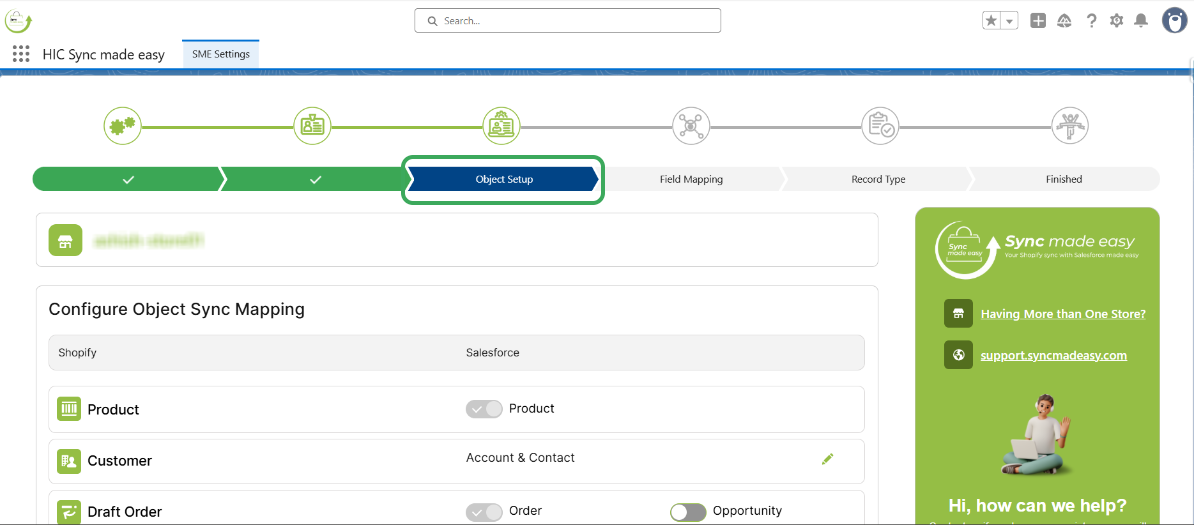Image resolution: width=1194 pixels, height=525 pixels.
Task: View notifications bell icon
Action: pyautogui.click(x=1141, y=21)
